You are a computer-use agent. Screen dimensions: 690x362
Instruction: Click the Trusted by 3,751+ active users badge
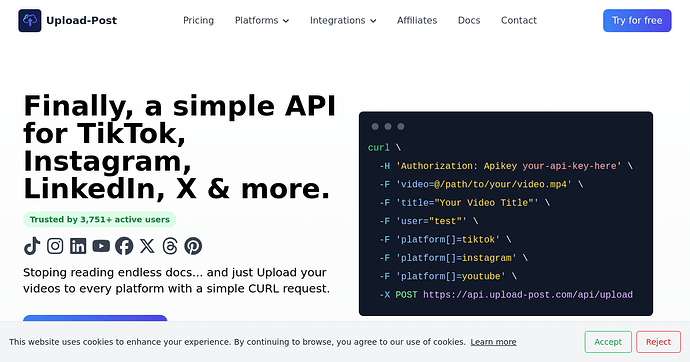point(99,219)
